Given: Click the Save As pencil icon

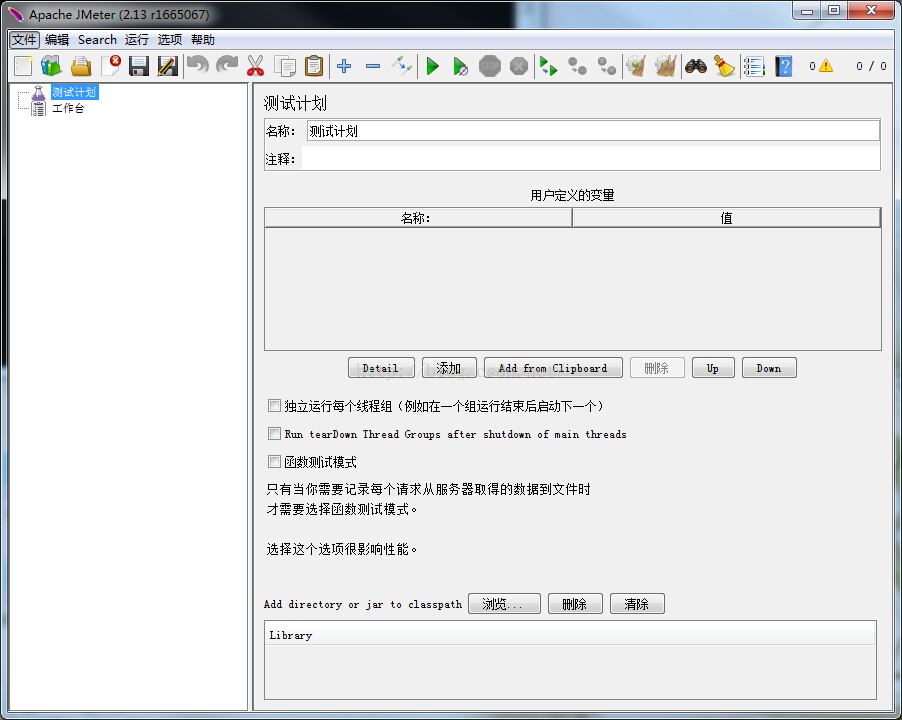Looking at the screenshot, I should pos(168,66).
